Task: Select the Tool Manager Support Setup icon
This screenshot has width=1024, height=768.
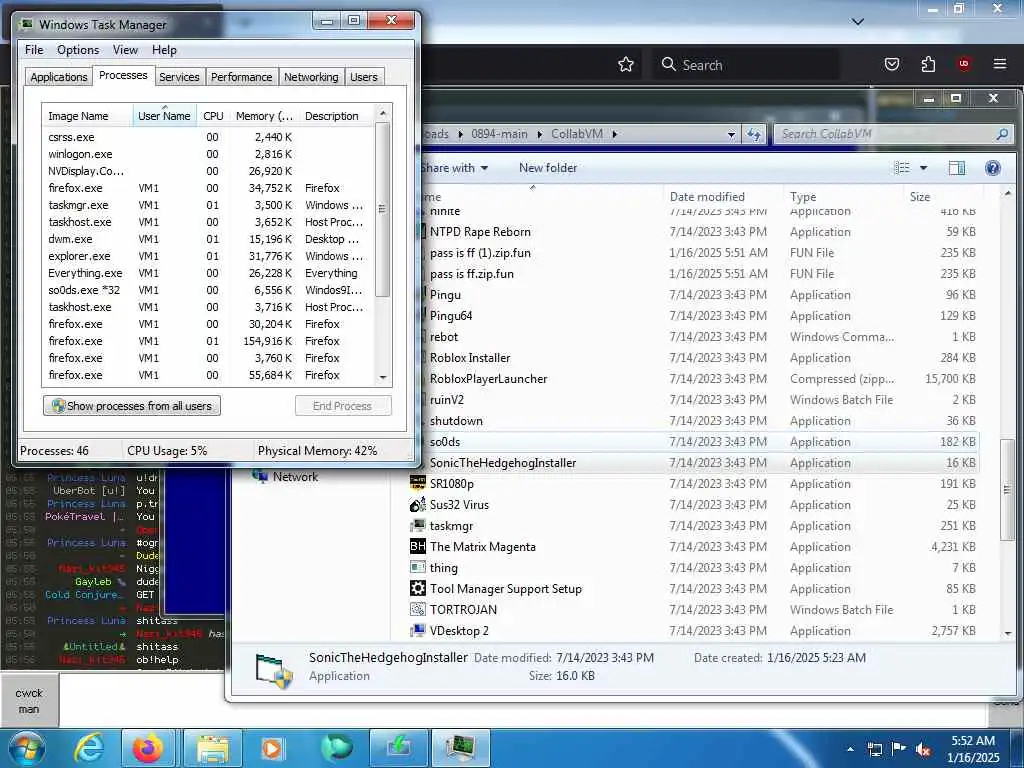Action: (417, 588)
